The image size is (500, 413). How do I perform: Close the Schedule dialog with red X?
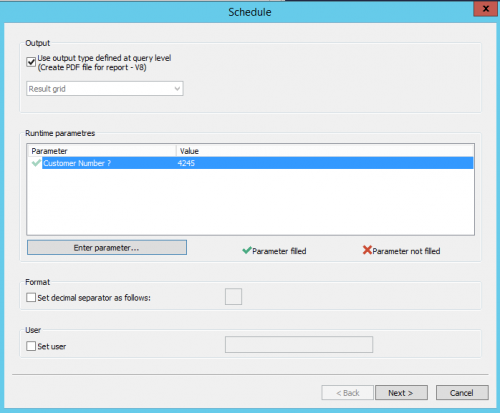[486, 9]
